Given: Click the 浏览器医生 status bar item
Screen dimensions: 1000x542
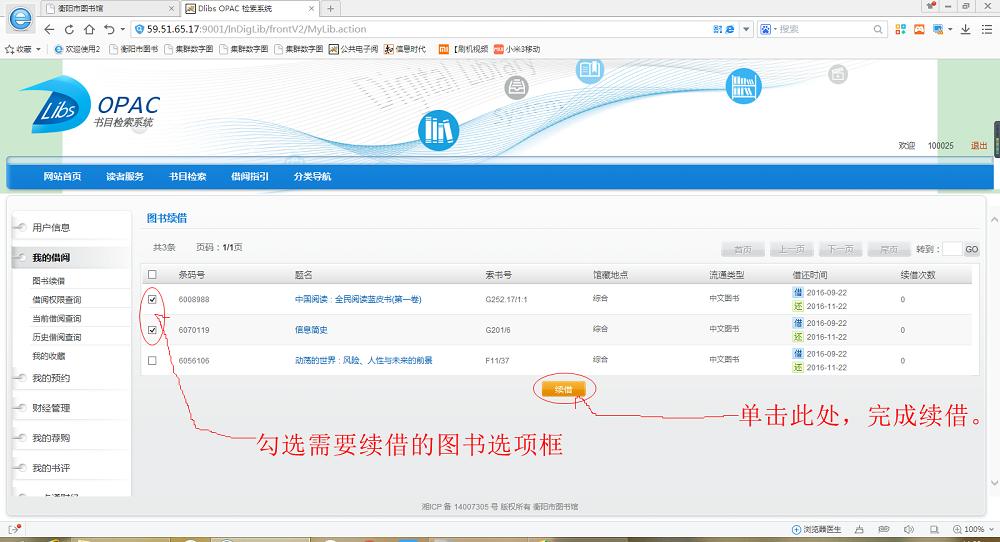Looking at the screenshot, I should pyautogui.click(x=816, y=529).
